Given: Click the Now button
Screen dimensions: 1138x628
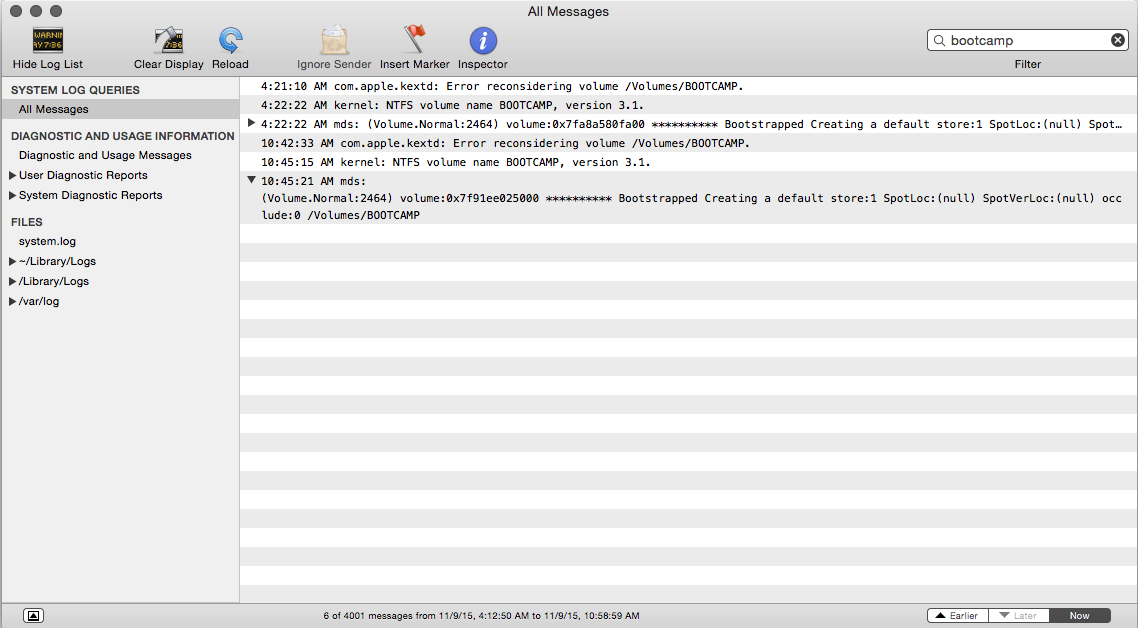Looking at the screenshot, I should point(1080,616).
